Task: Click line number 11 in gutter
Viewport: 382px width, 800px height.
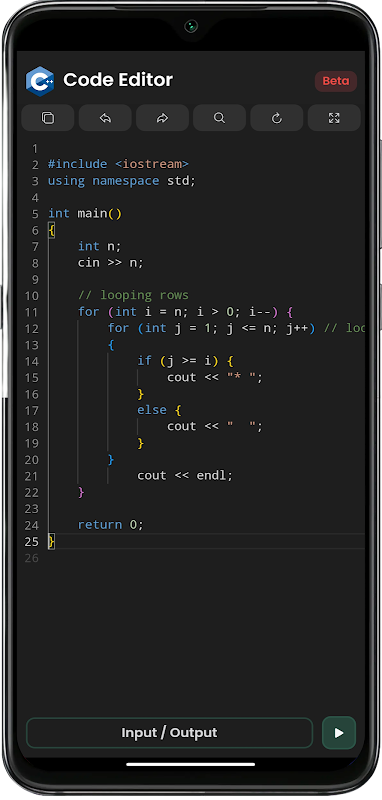Action: [32, 312]
